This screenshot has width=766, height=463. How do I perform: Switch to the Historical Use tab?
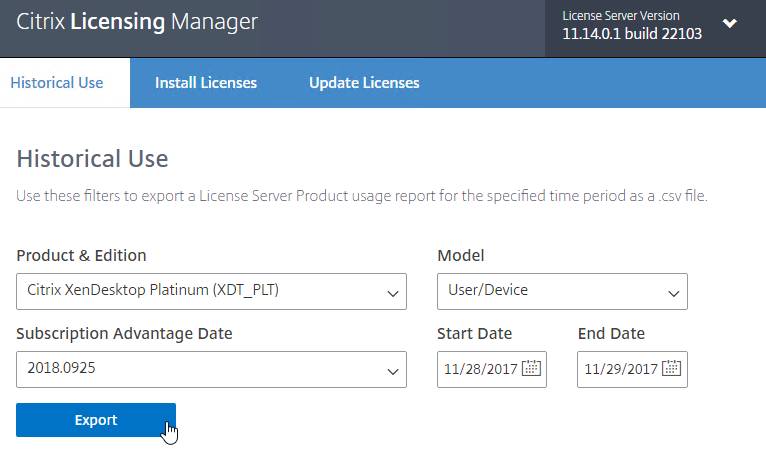coord(57,83)
